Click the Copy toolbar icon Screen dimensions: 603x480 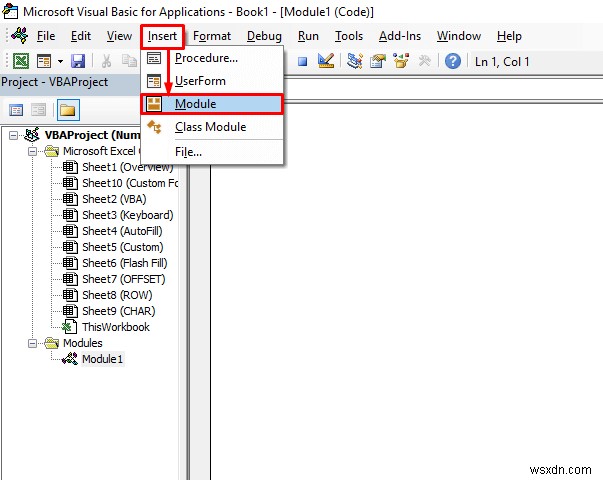(x=129, y=61)
